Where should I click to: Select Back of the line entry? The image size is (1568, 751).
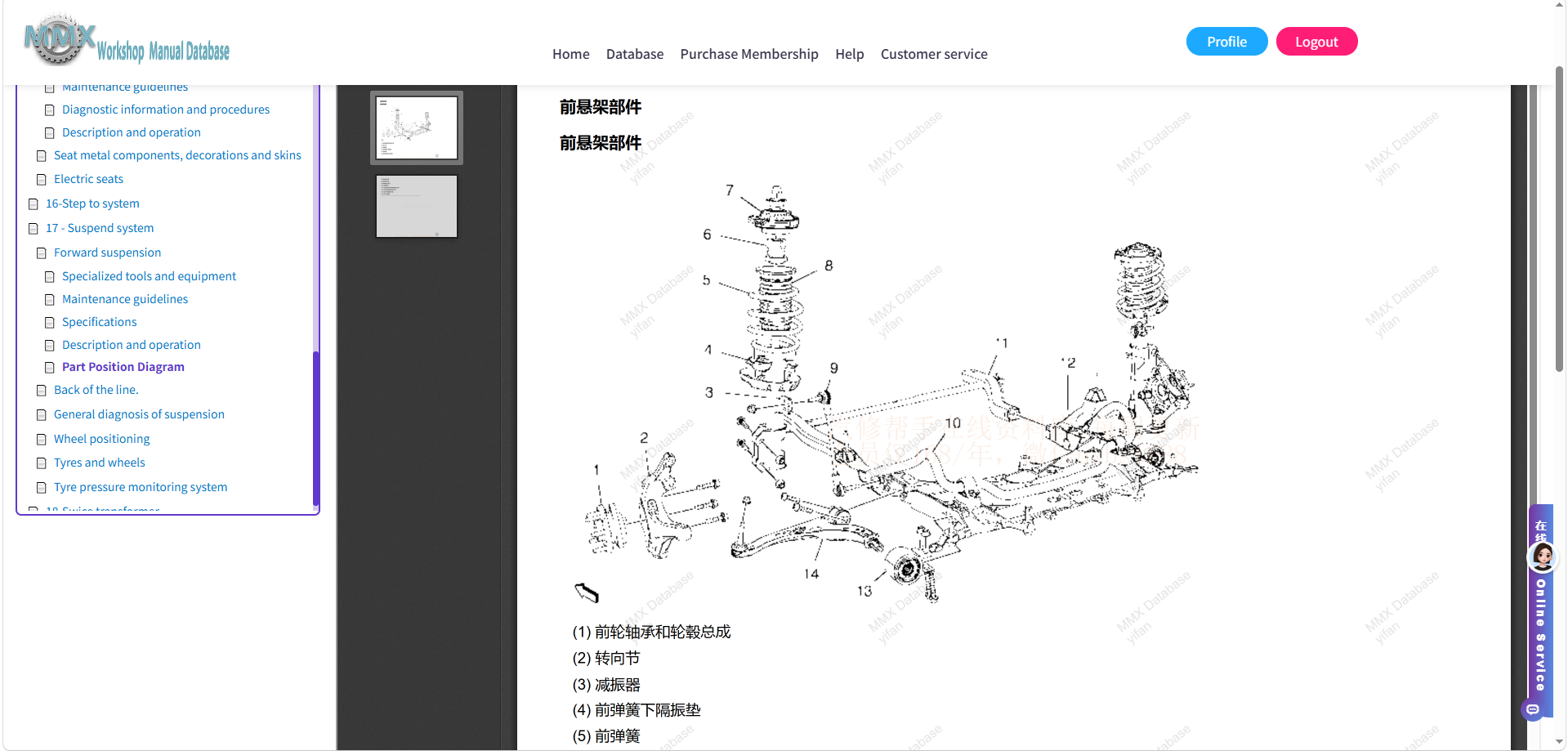(96, 390)
